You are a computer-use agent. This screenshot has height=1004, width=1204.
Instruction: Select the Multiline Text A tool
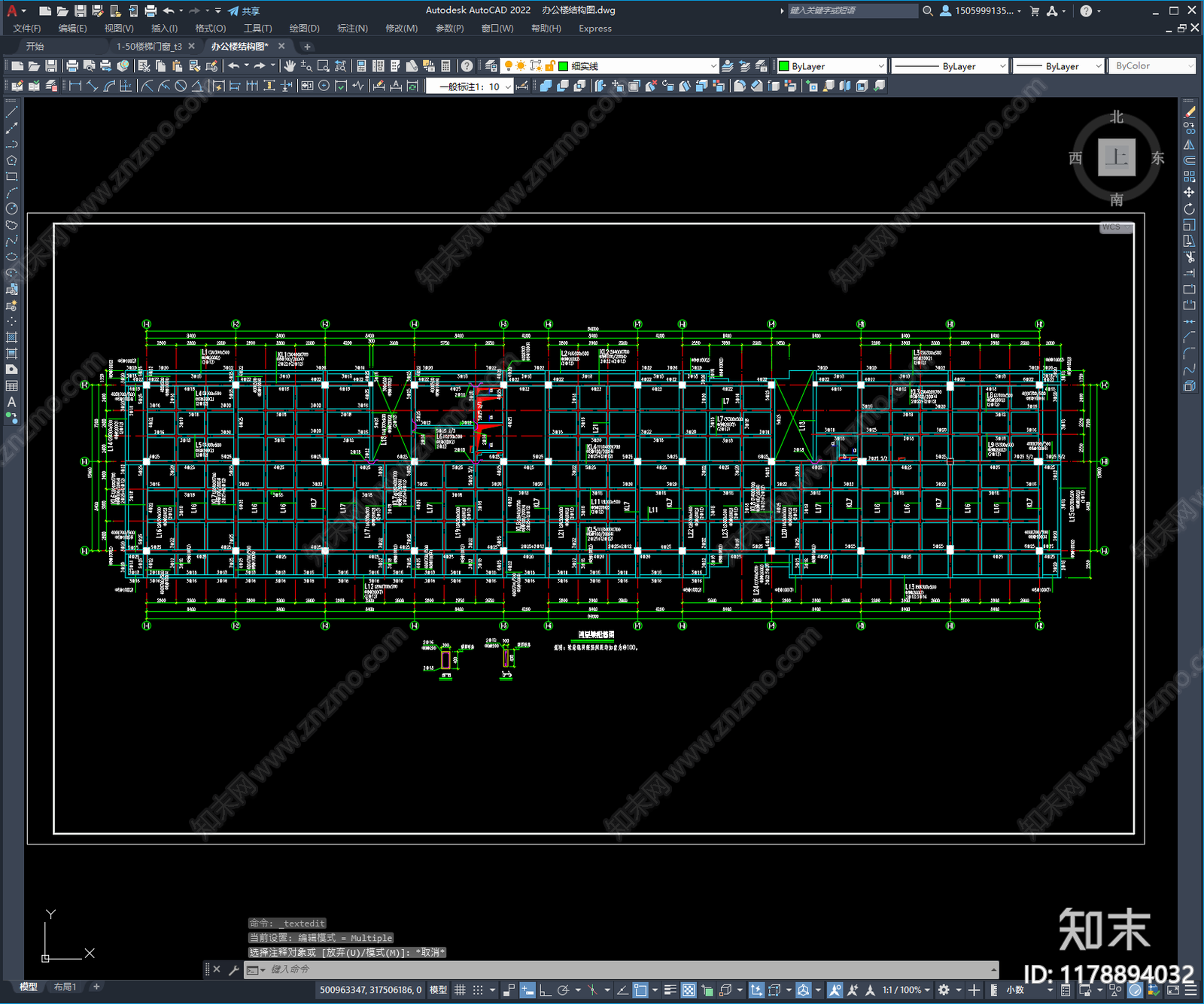pos(11,402)
